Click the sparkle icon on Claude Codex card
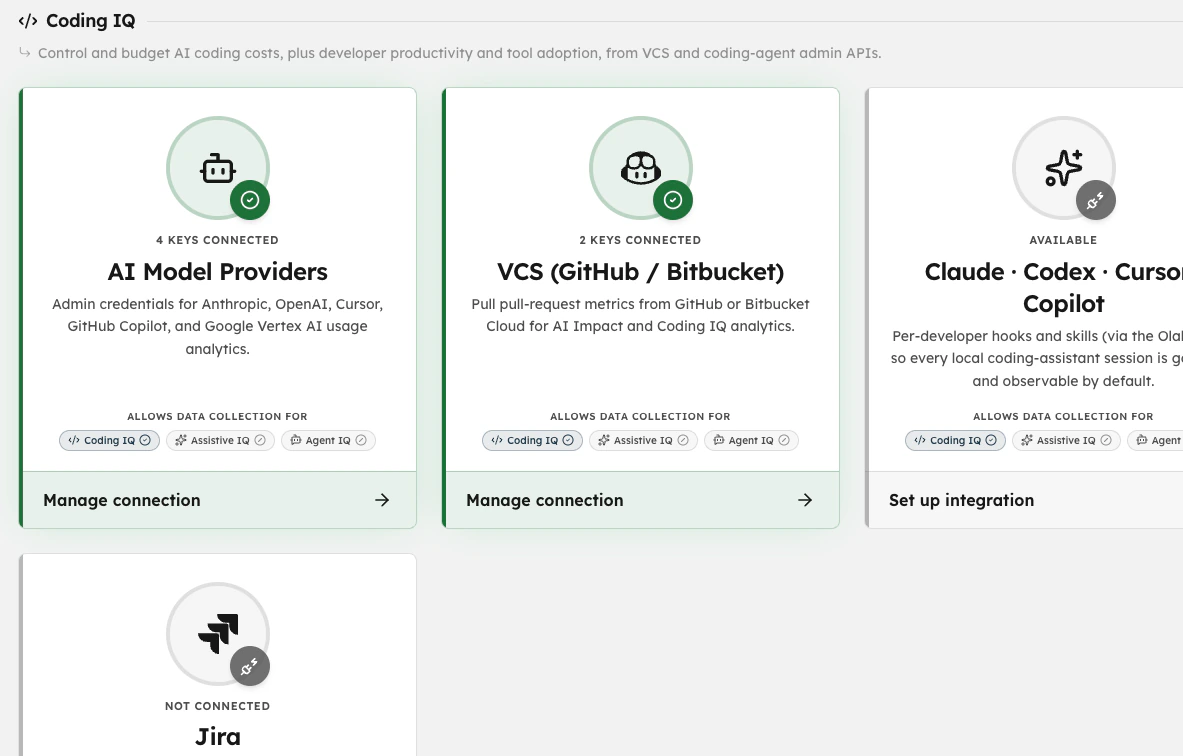The image size is (1183, 756). (1063, 168)
